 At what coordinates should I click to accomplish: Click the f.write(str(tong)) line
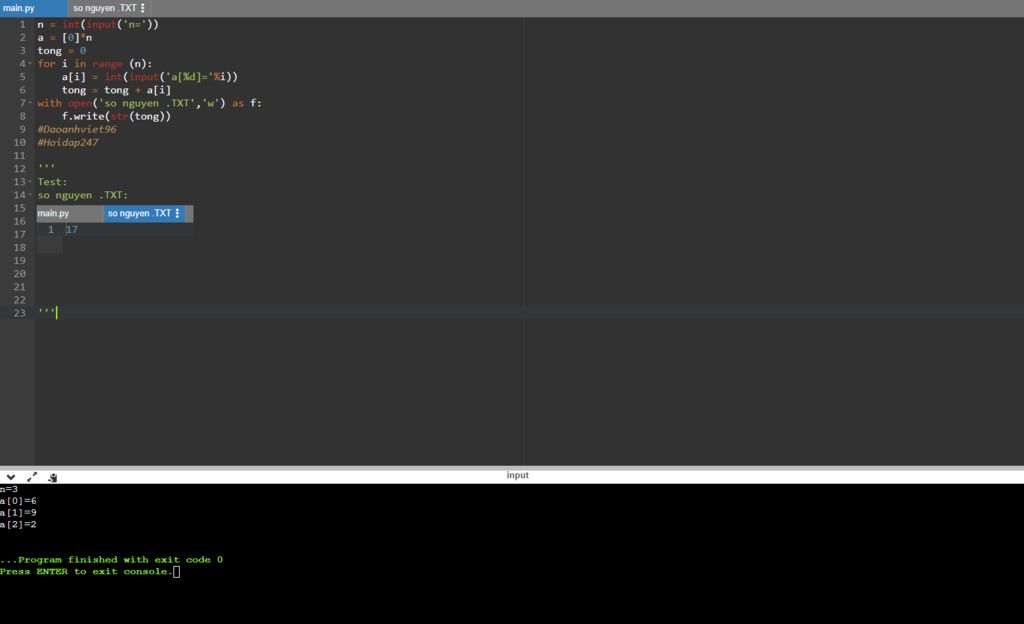(116, 116)
